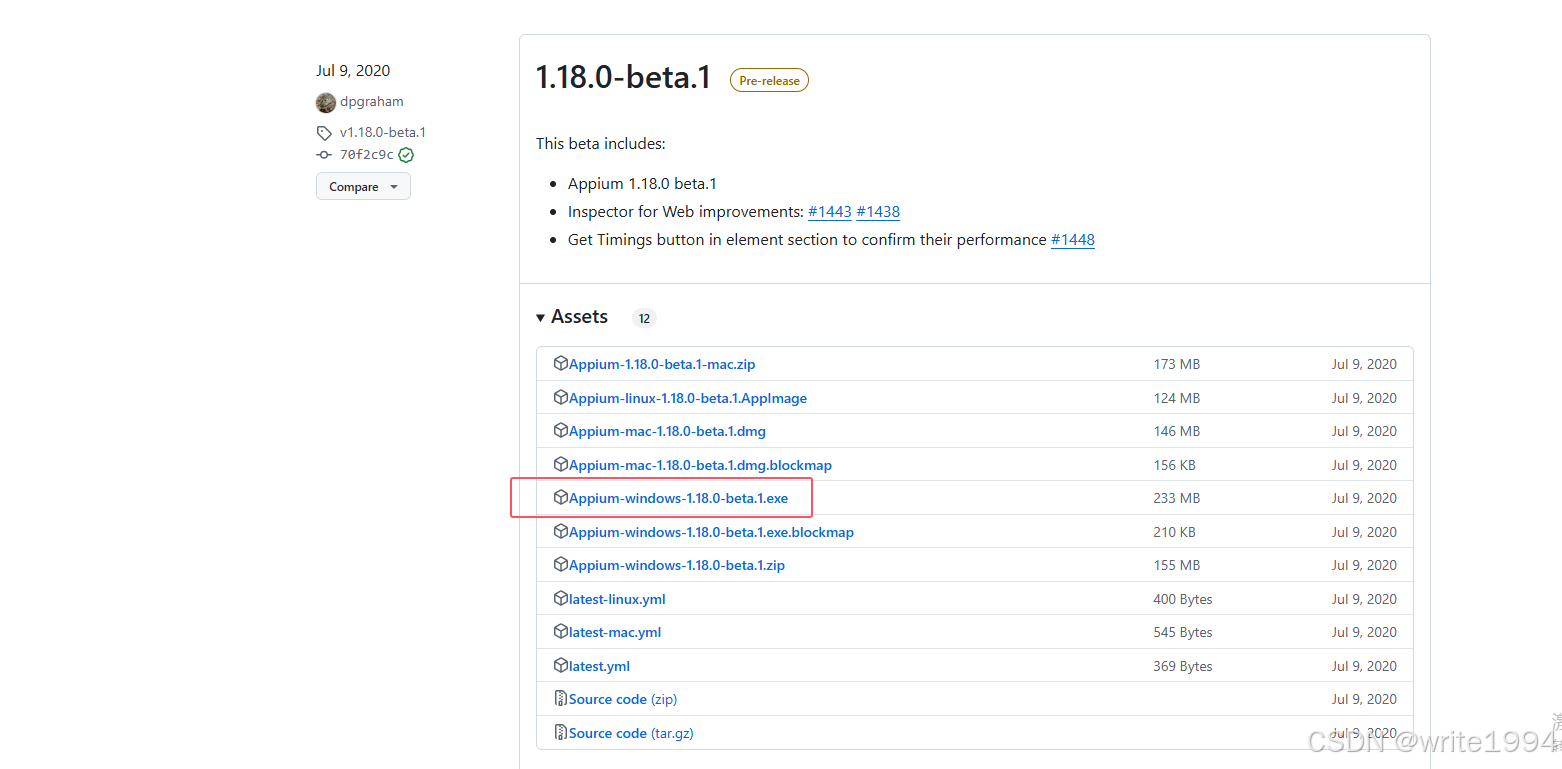Open commit 70f2c9c link
Screen dimensions: 1562x769
(x=367, y=155)
